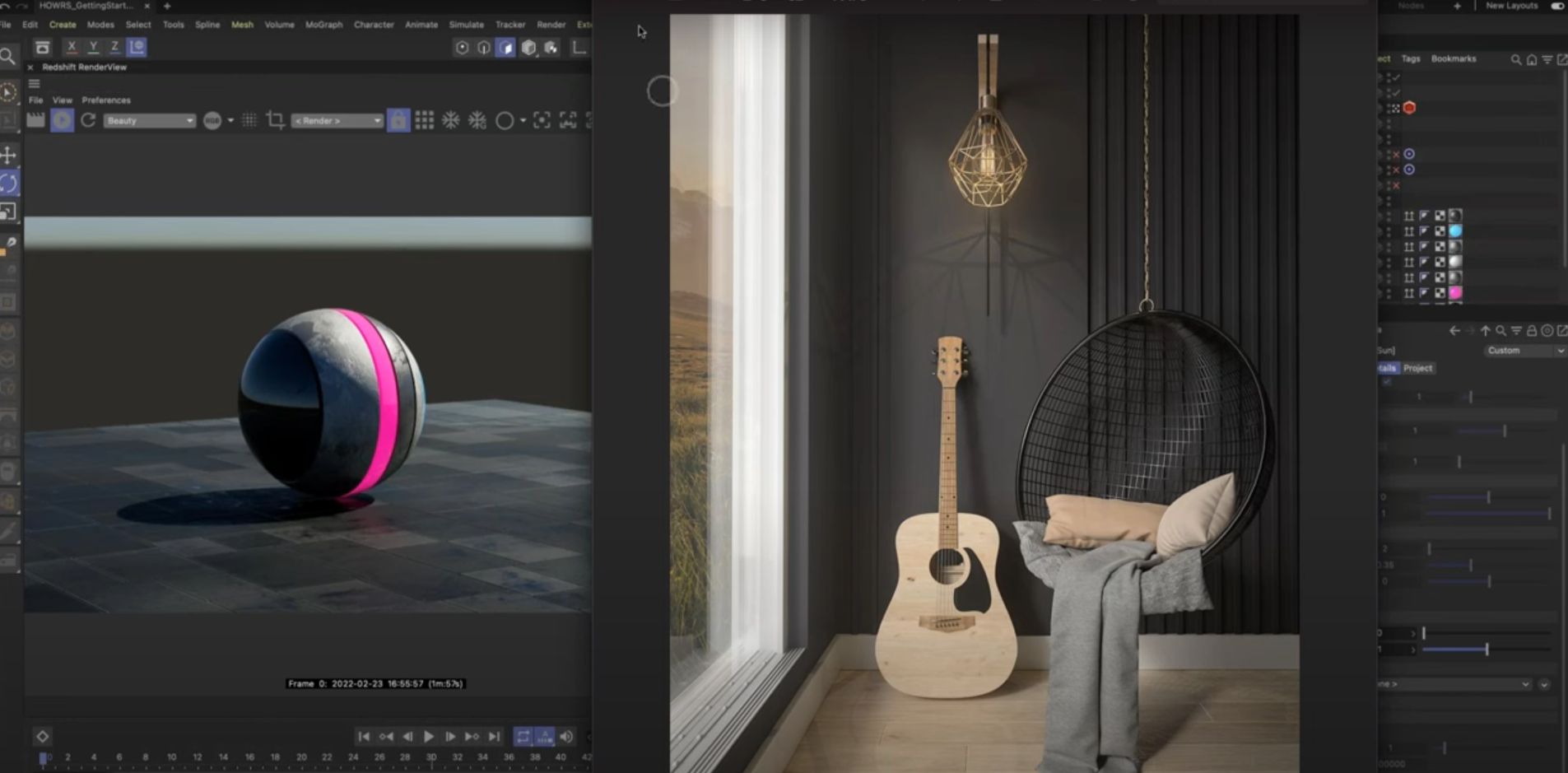This screenshot has width=1568, height=773.
Task: Activate the magnifier search tool
Action: [9, 56]
